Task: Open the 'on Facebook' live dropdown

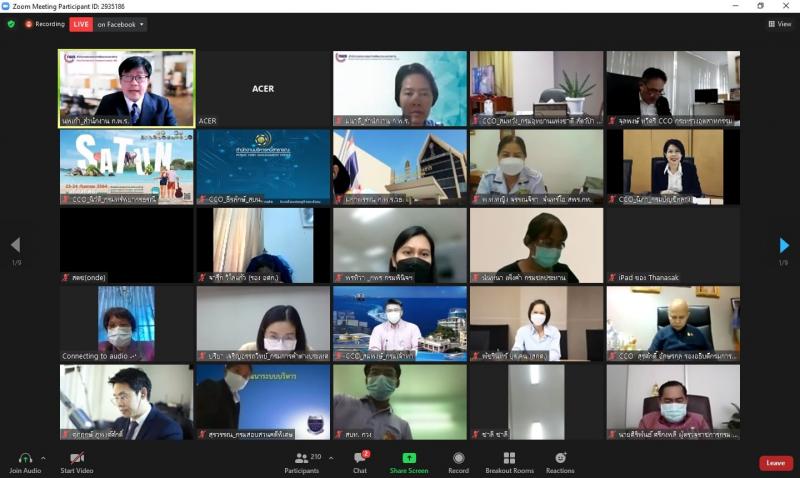Action: 120,24
